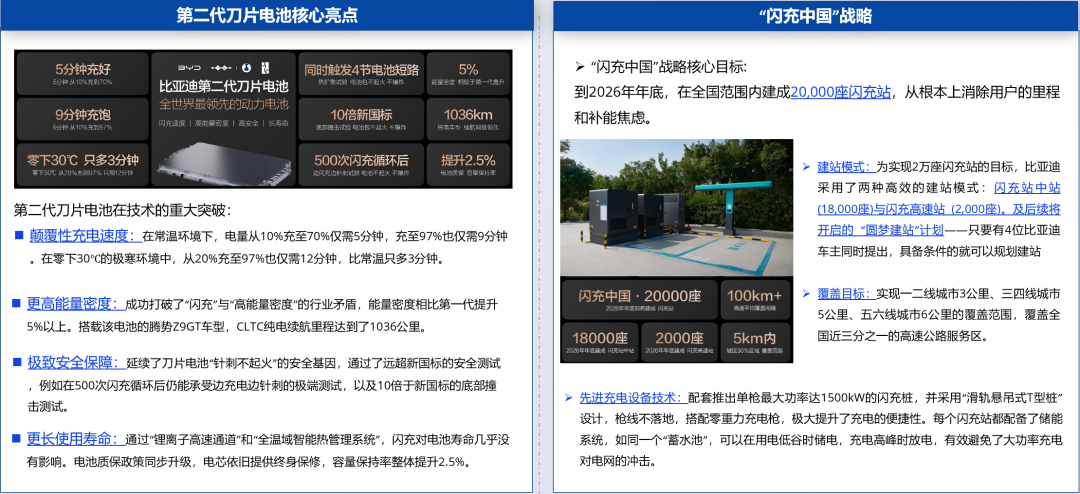Select the 100km+ tile

click(756, 299)
